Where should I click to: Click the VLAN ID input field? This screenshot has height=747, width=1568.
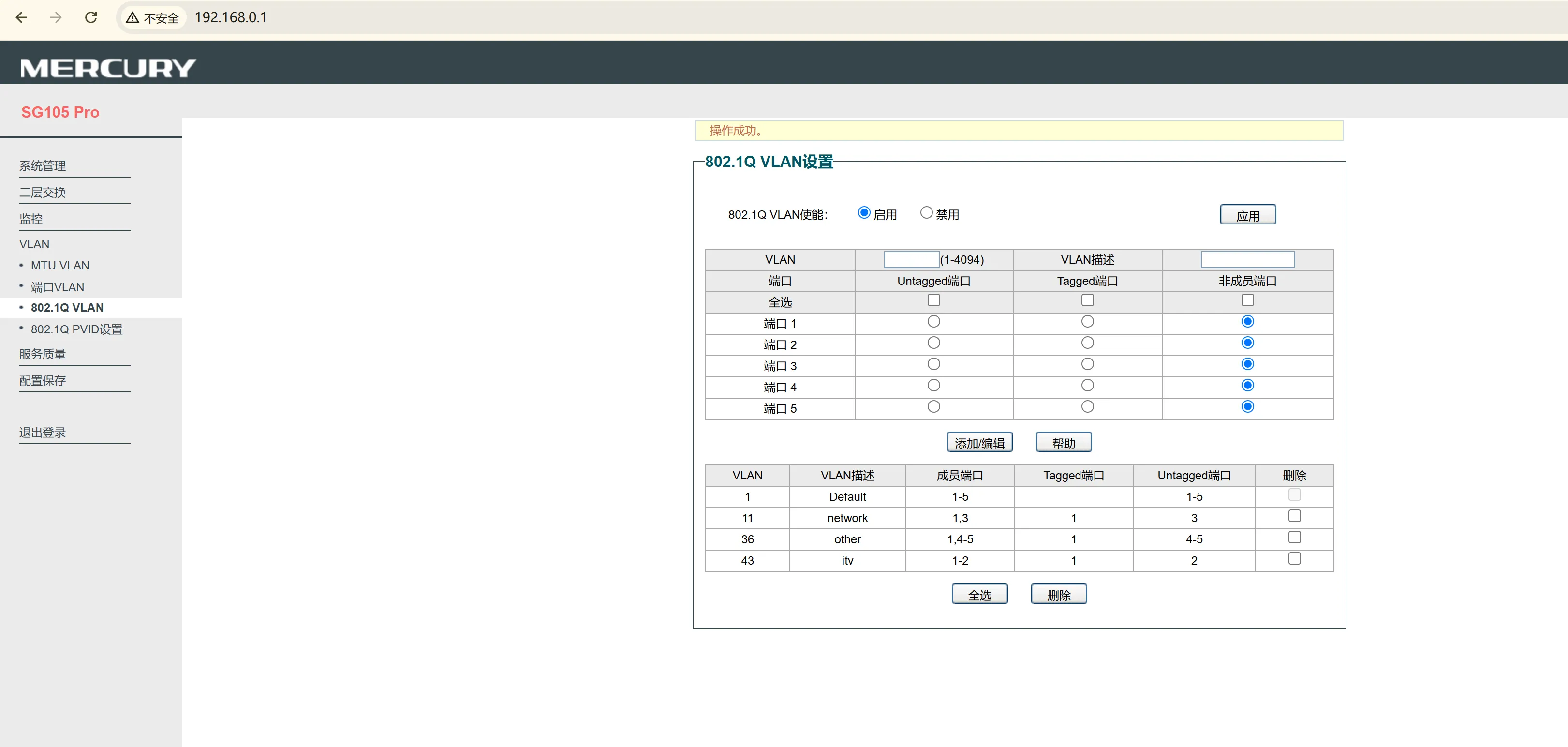click(910, 259)
